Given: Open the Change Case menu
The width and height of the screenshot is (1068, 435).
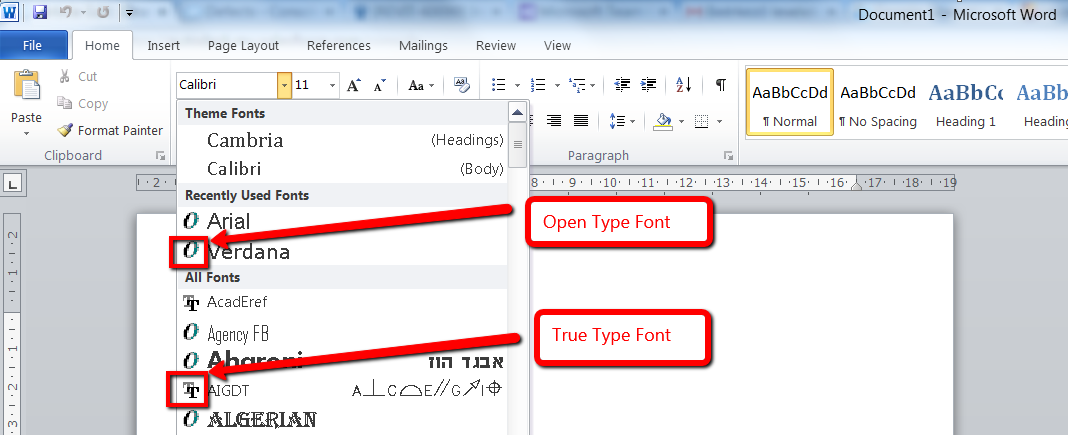Looking at the screenshot, I should [421, 85].
